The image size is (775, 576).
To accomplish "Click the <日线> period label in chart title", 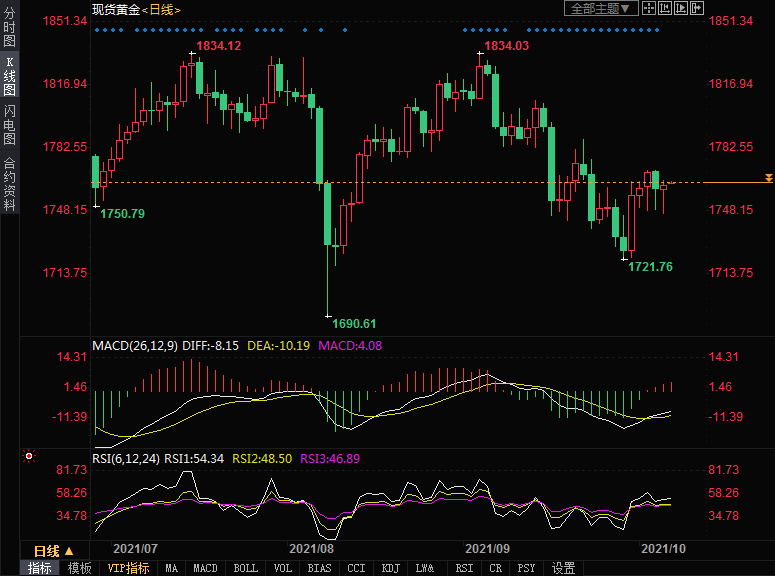I will [x=160, y=10].
